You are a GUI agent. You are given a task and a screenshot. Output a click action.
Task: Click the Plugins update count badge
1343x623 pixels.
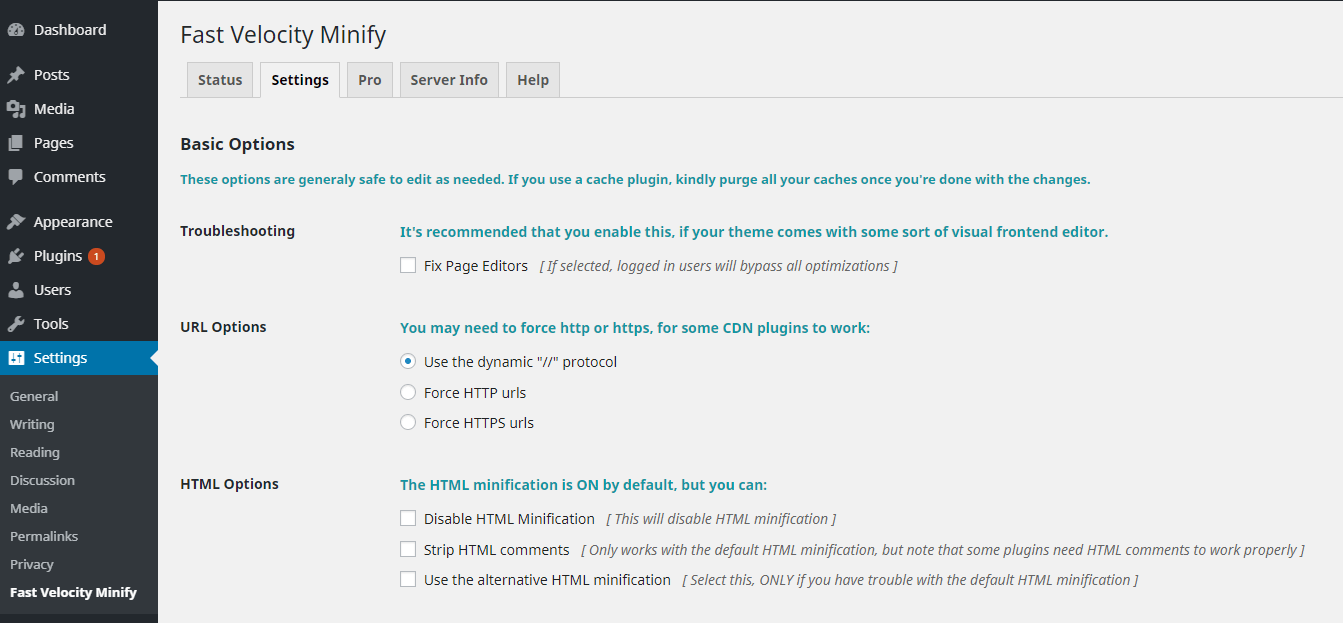pyautogui.click(x=95, y=255)
